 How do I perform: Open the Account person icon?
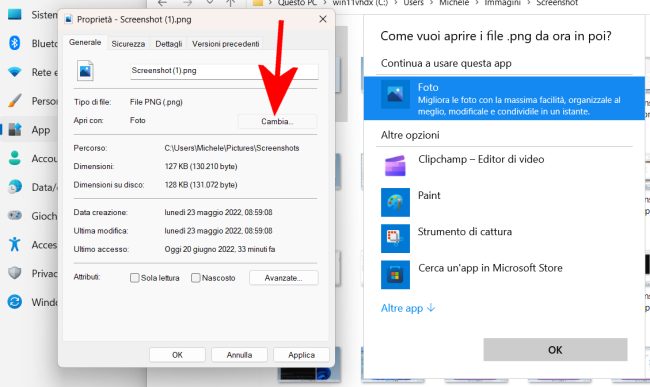click(x=15, y=158)
